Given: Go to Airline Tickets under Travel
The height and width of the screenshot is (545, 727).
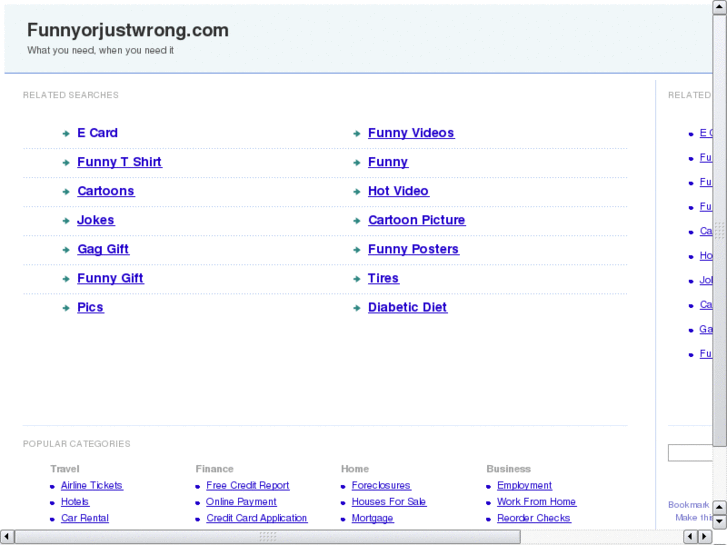Looking at the screenshot, I should click(91, 486).
